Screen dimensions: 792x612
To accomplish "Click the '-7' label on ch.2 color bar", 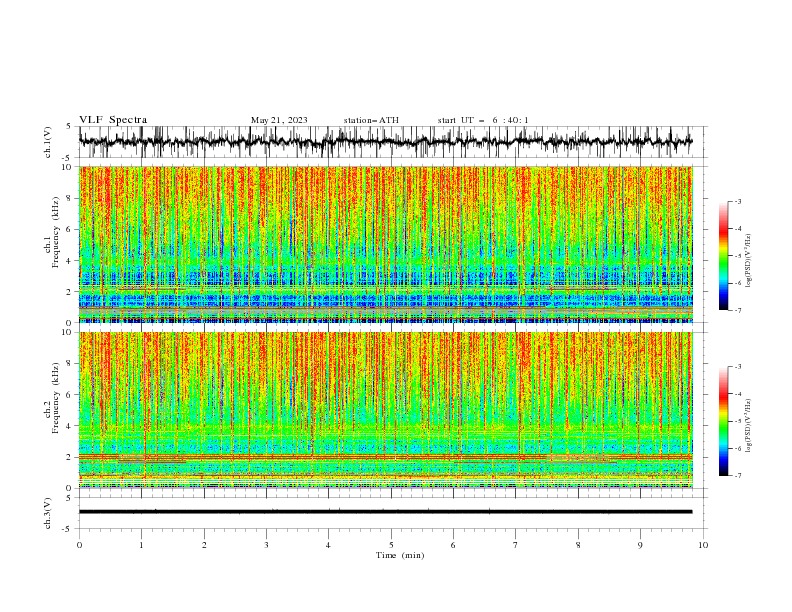I will [x=737, y=476].
